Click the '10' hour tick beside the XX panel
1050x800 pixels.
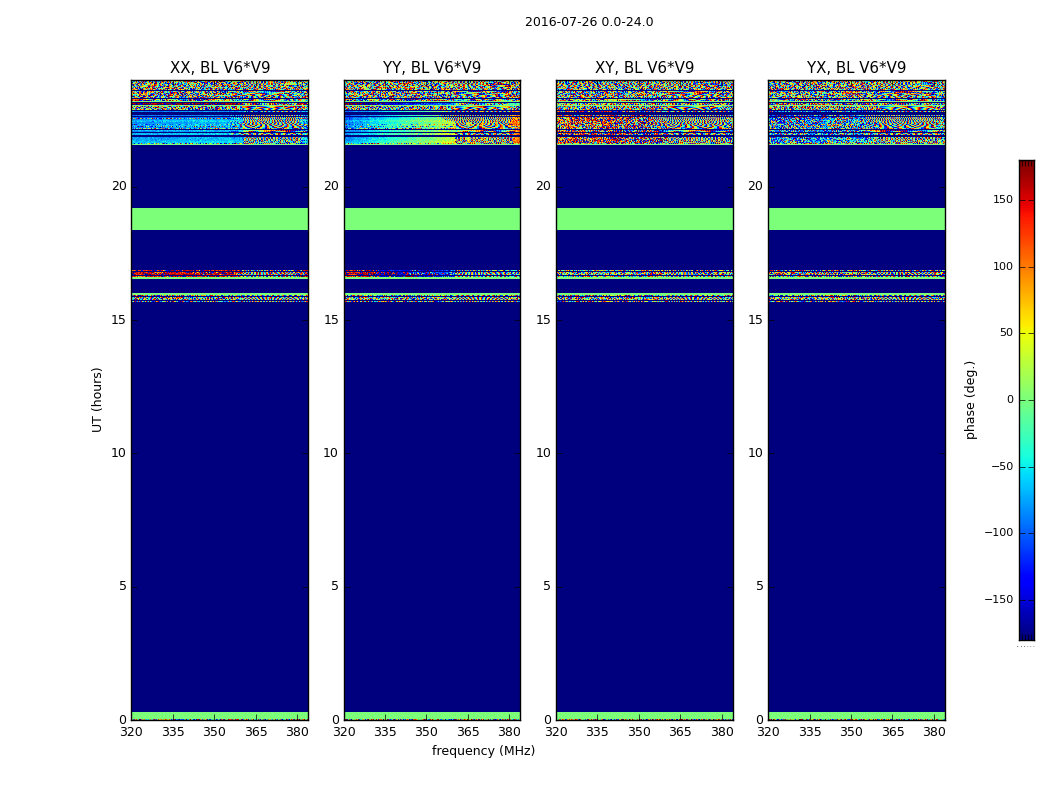pos(118,453)
